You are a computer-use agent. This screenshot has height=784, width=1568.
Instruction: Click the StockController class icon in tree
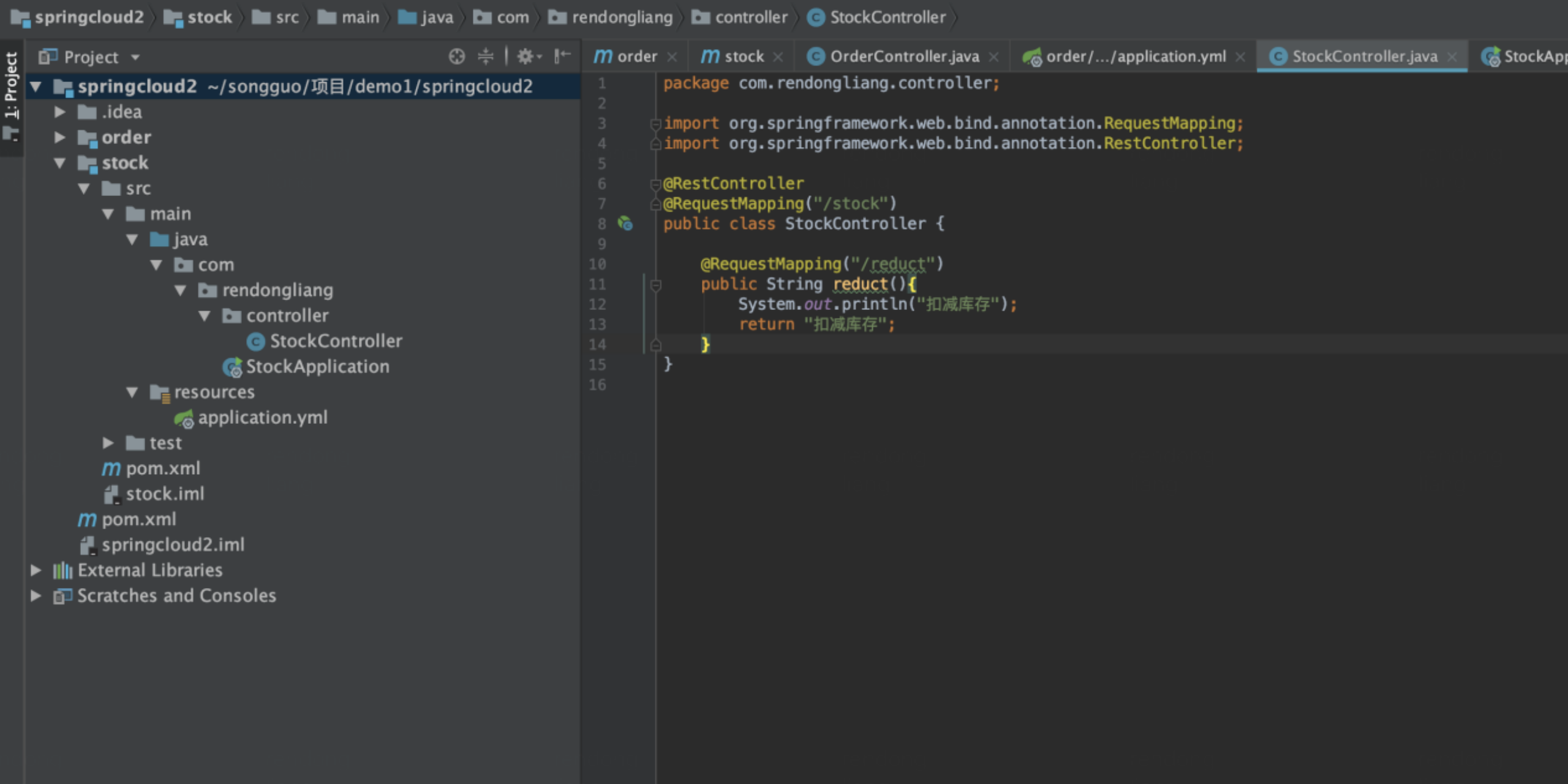255,341
